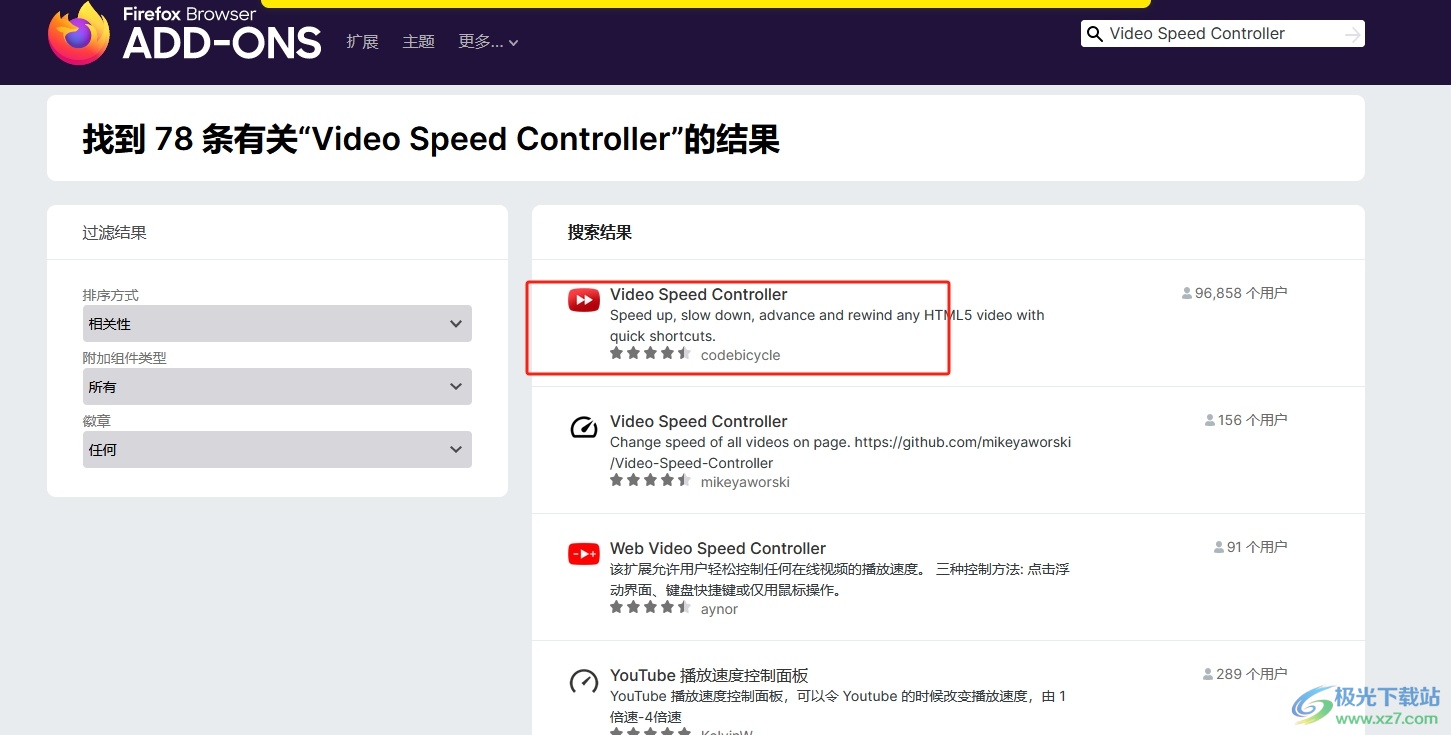Open the Web Video Speed Controller icon
1451x735 pixels.
[x=584, y=554]
